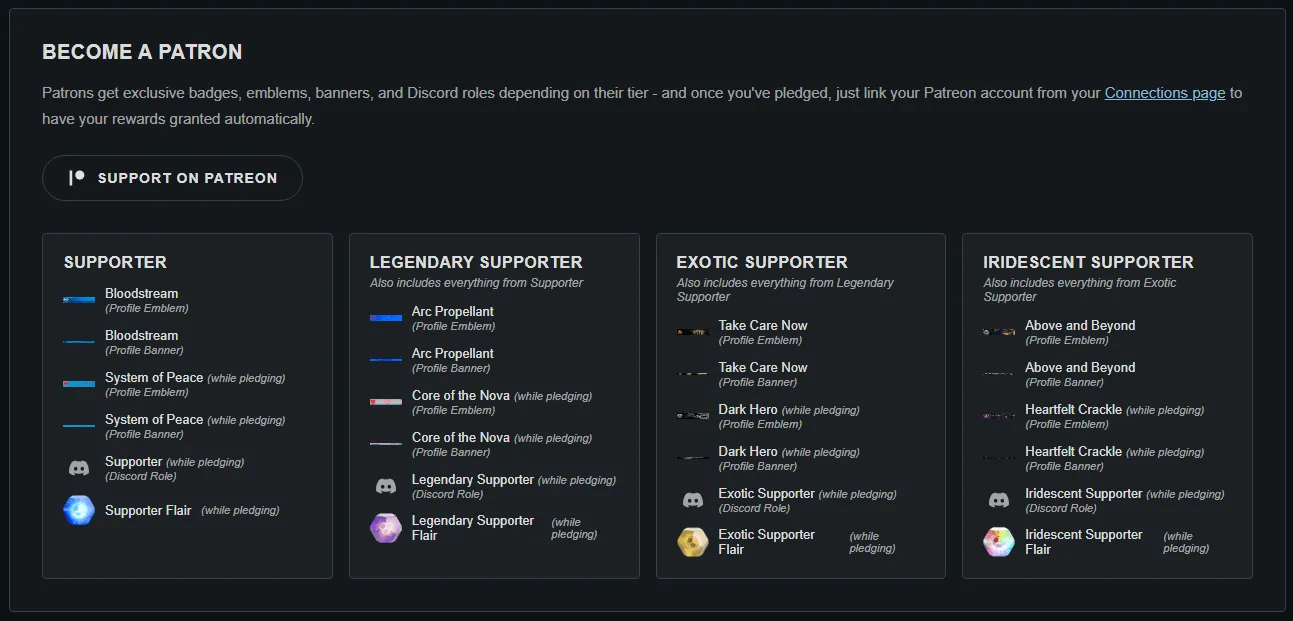Image resolution: width=1293 pixels, height=621 pixels.
Task: Click the Heartfelt Crackle emblem thumbnail
Action: point(999,416)
